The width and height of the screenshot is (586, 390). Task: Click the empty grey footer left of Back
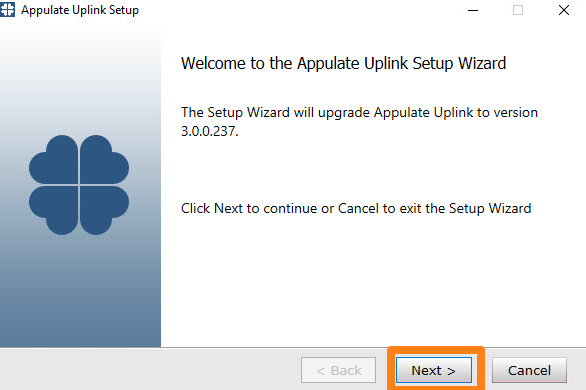point(149,370)
